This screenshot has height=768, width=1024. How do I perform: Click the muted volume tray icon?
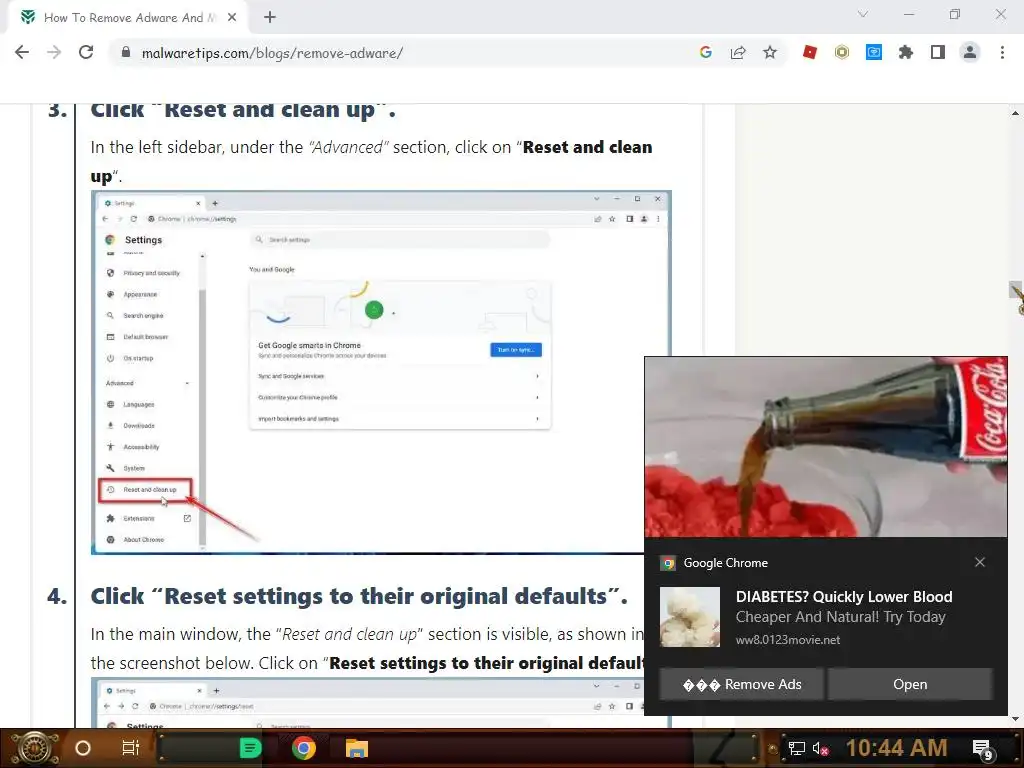821,748
